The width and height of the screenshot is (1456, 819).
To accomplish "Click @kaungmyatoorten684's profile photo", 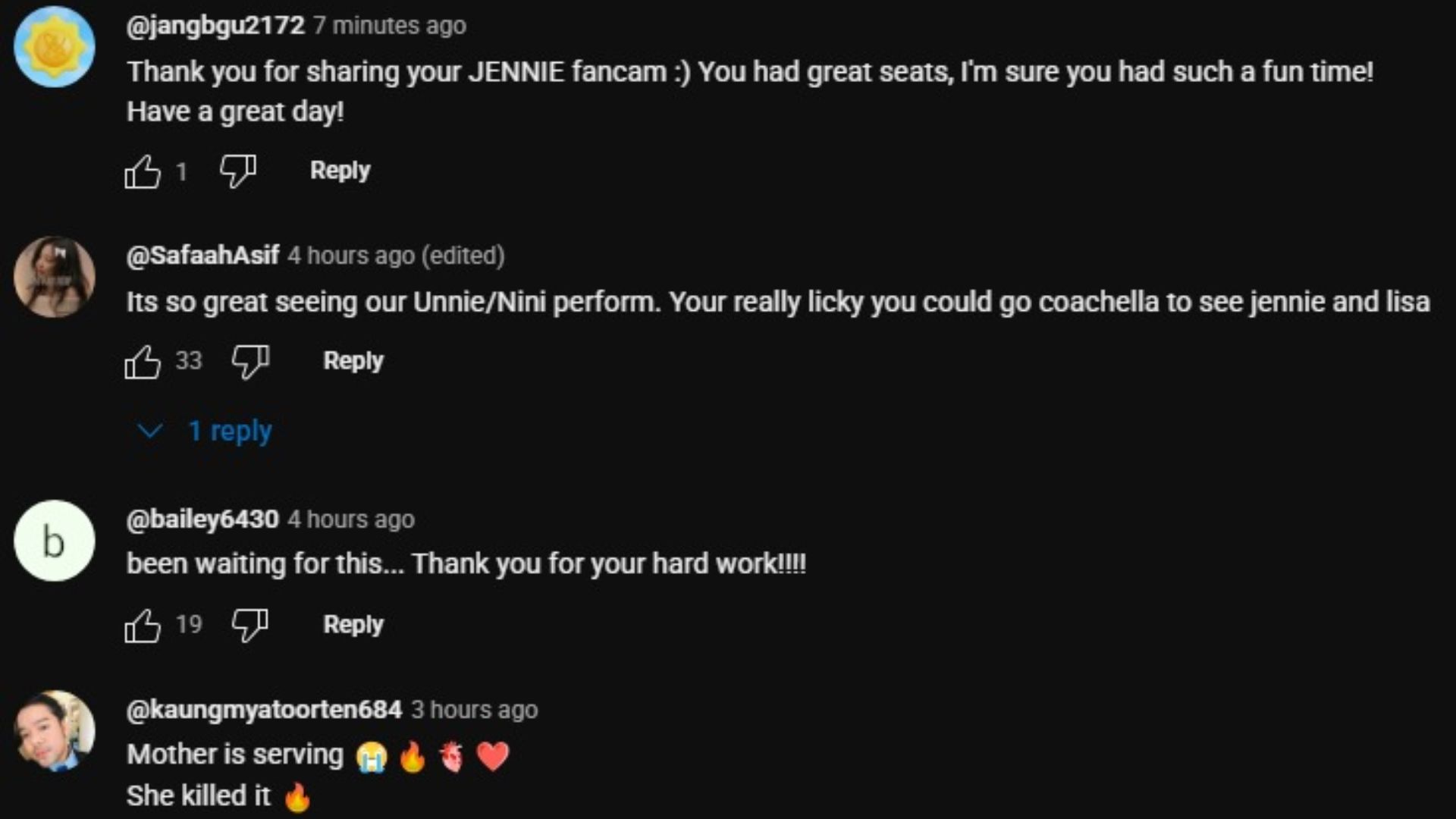I will tap(54, 731).
